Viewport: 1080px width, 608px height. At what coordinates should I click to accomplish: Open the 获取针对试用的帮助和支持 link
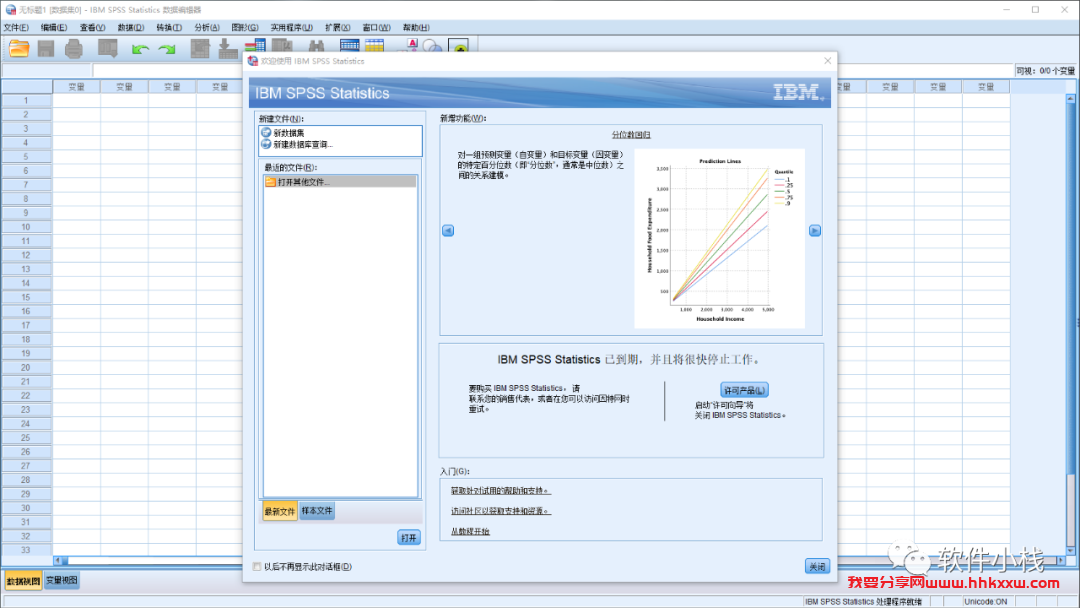click(501, 491)
